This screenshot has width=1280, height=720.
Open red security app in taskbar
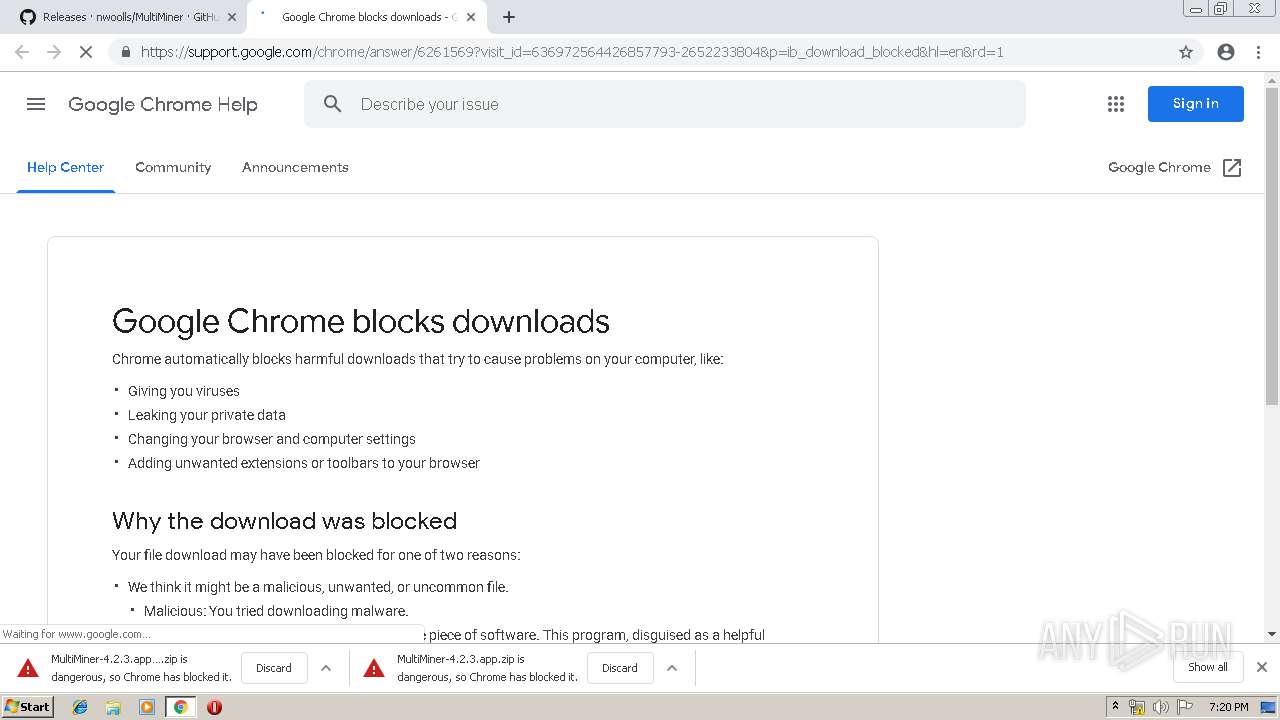pyautogui.click(x=214, y=707)
